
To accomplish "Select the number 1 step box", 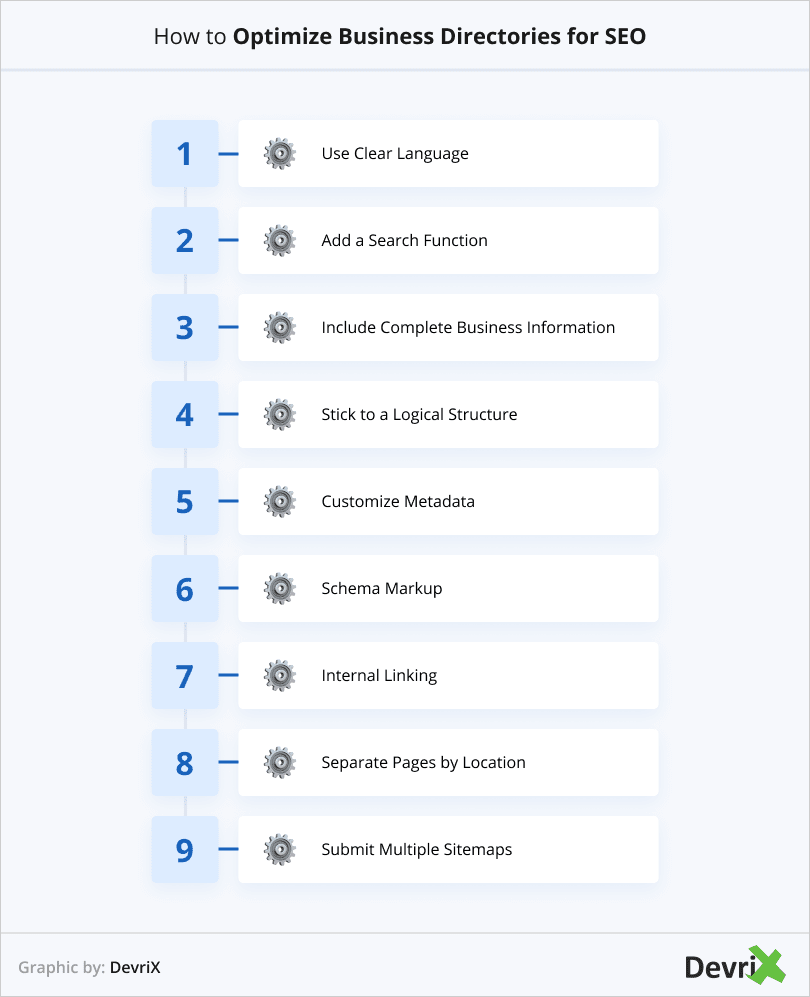I will (x=185, y=154).
